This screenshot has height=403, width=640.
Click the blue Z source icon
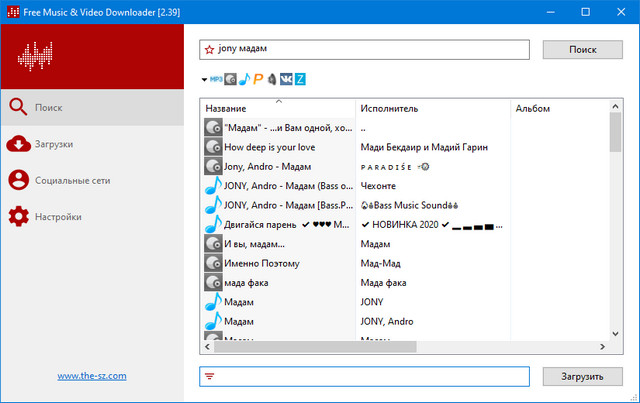click(300, 79)
